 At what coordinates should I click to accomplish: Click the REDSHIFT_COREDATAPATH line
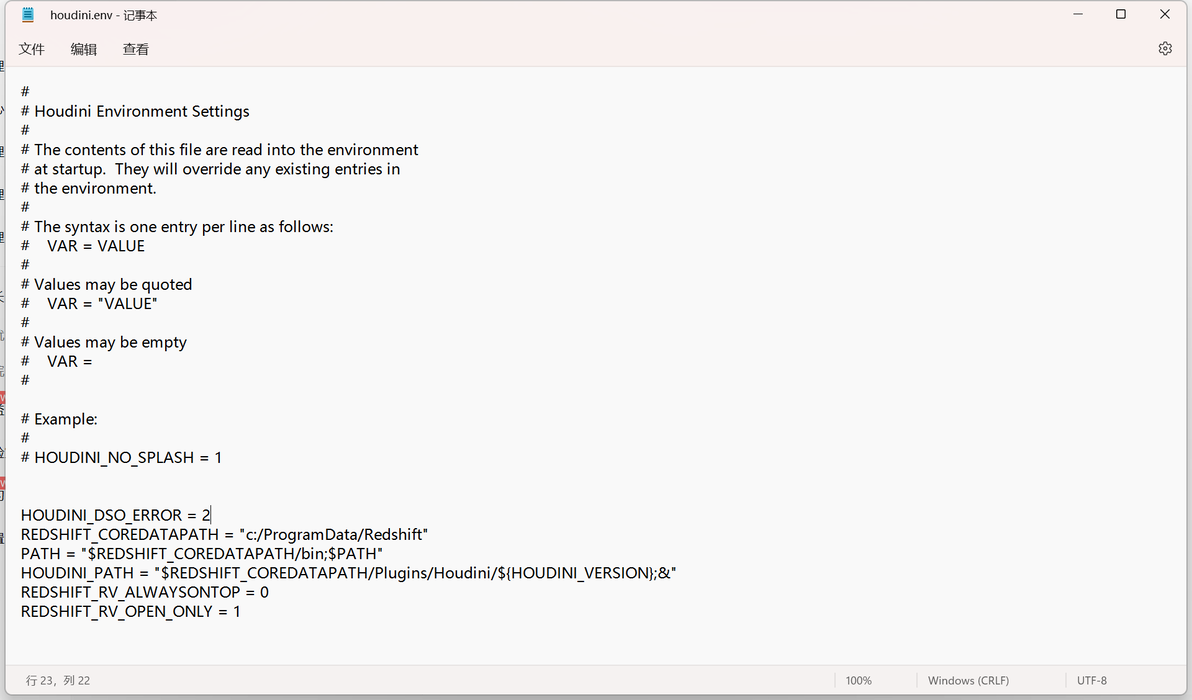224,534
